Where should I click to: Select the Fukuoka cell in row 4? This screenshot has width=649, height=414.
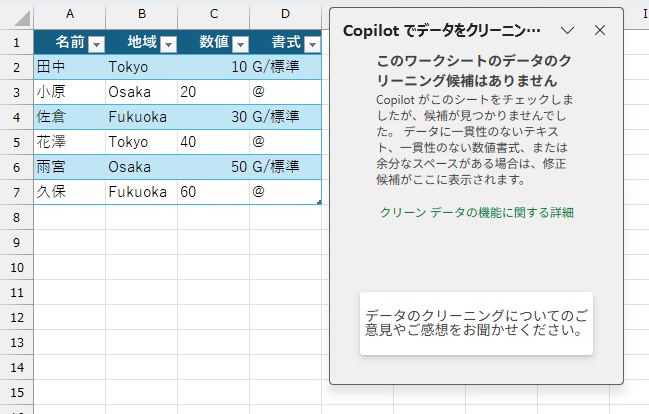[142, 117]
